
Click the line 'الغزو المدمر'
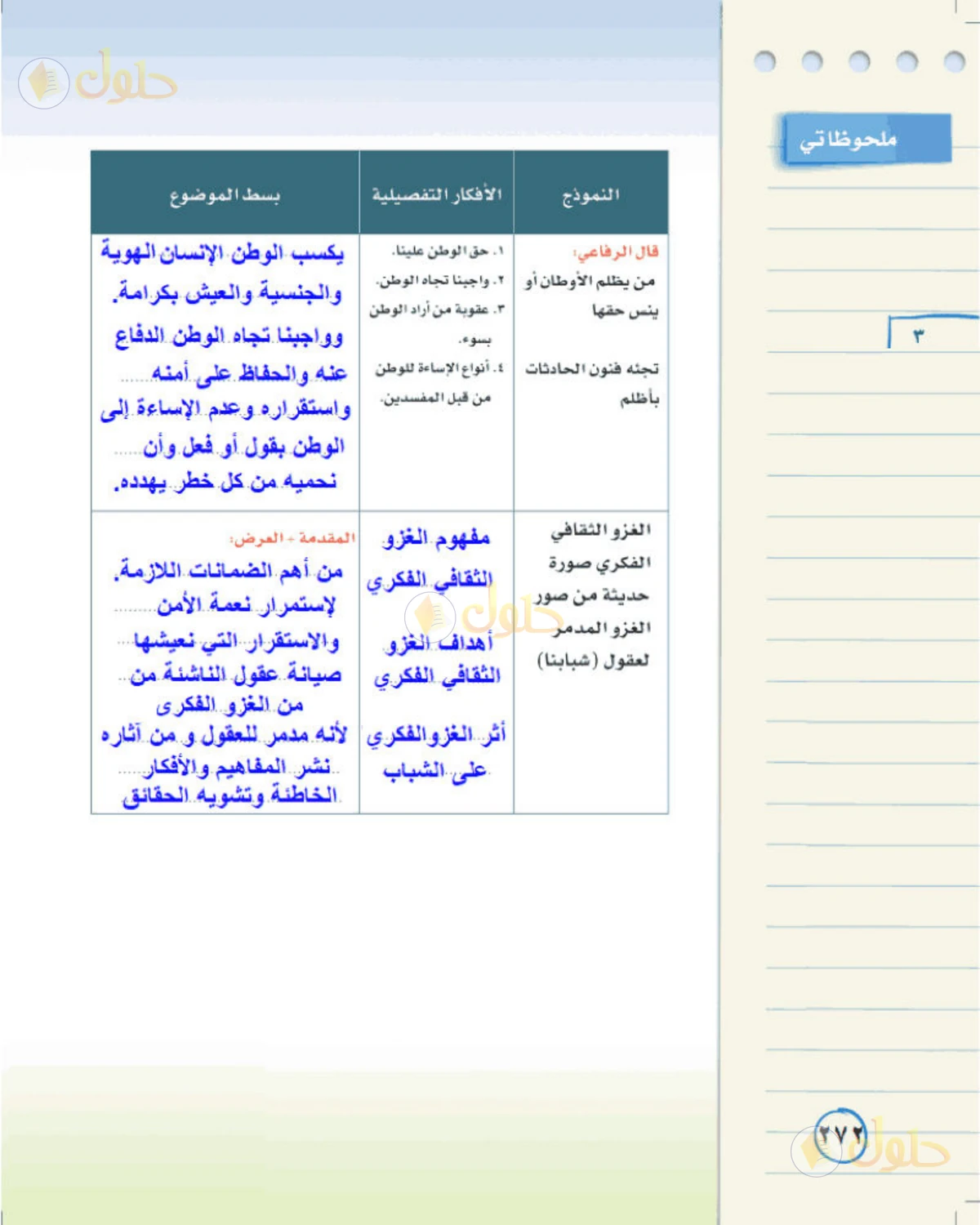pyautogui.click(x=603, y=628)
